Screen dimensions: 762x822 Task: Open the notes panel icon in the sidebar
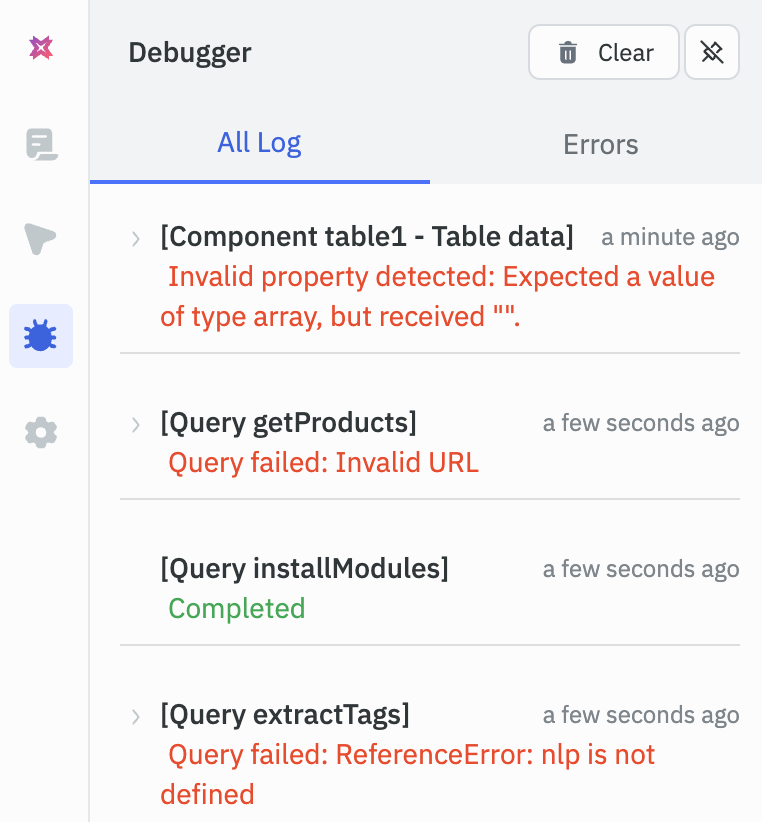(41, 145)
